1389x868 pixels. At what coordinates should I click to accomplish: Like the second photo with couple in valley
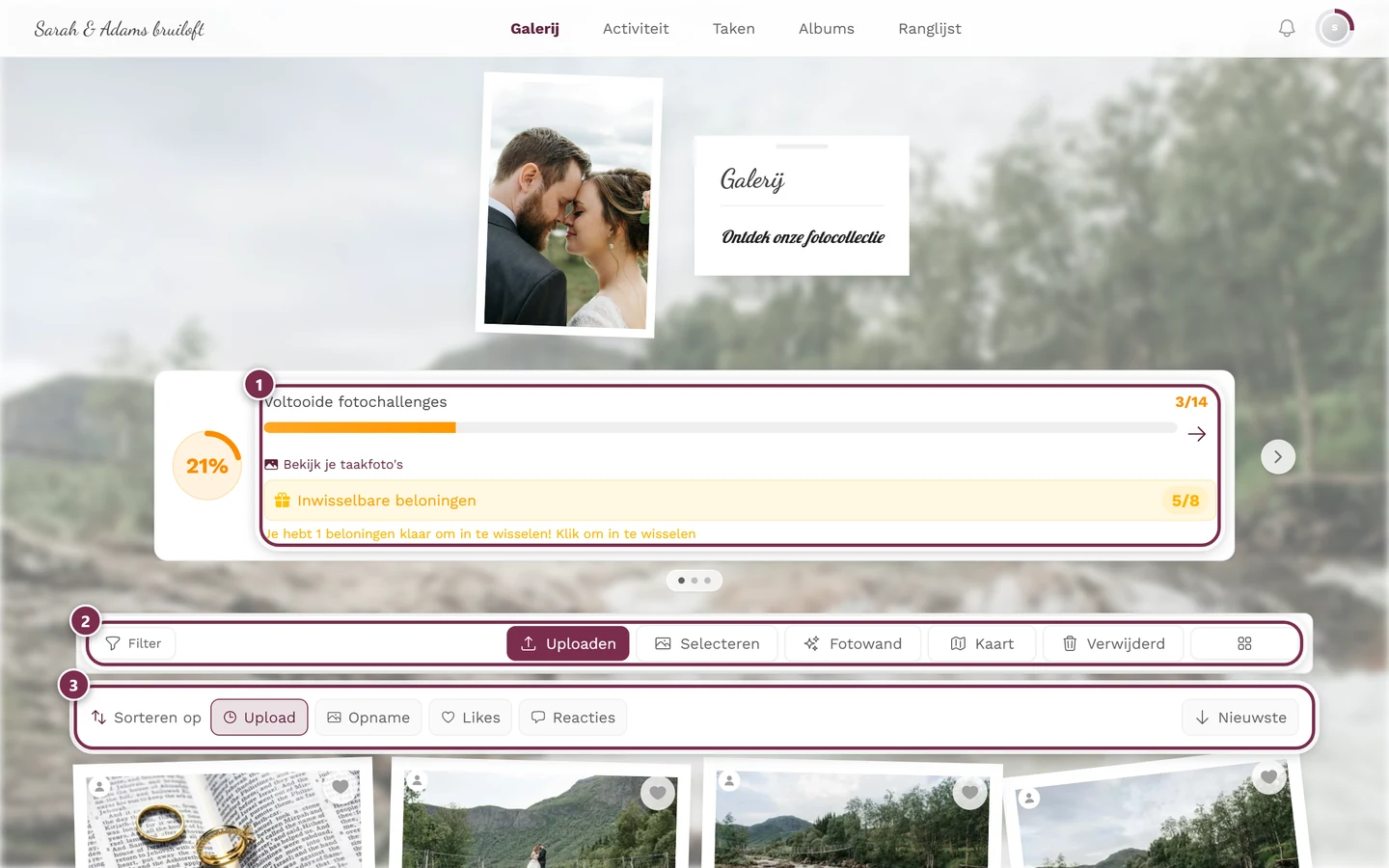click(658, 793)
